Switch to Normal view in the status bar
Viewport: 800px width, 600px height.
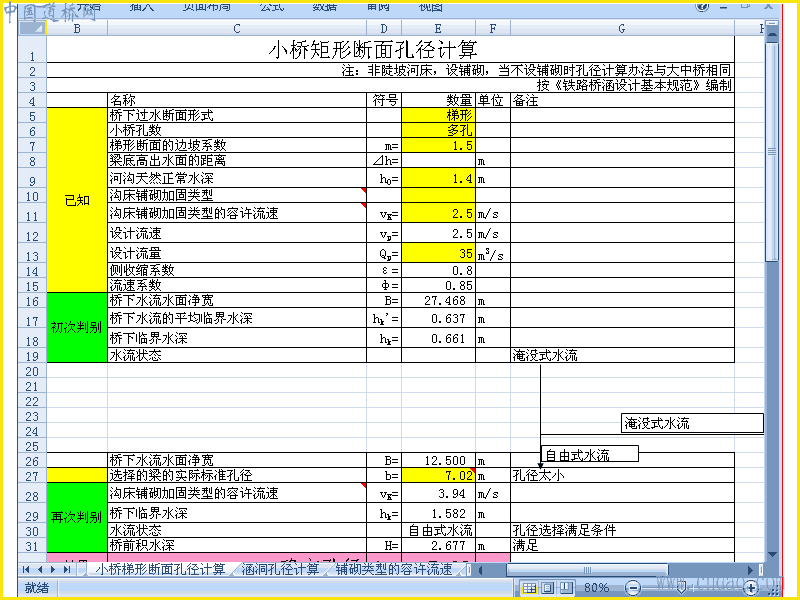(530, 588)
